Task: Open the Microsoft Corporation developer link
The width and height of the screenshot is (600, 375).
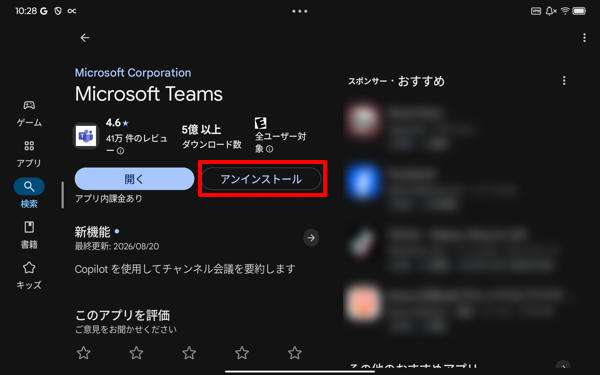Action: 133,73
